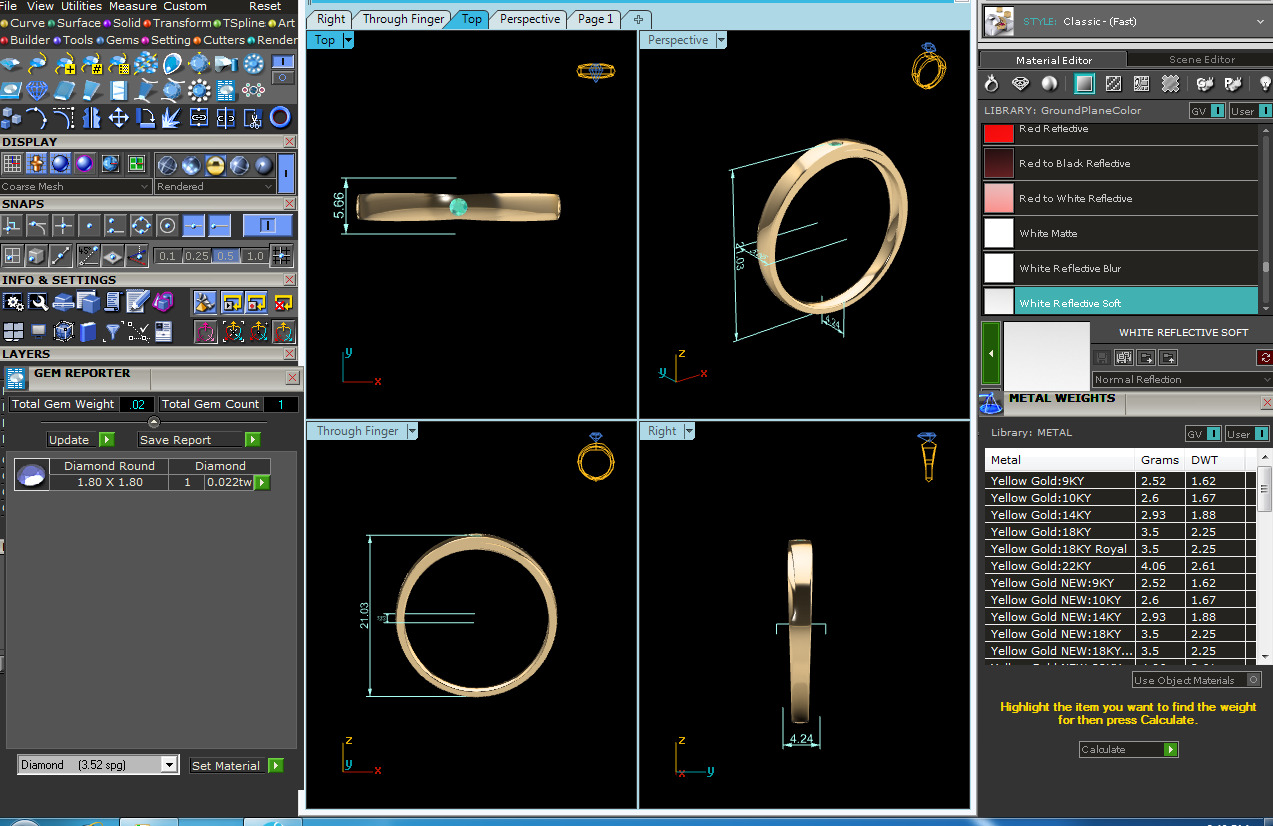Adjust the Gem Reporter slider handle
This screenshot has width=1273, height=826.
click(x=153, y=422)
